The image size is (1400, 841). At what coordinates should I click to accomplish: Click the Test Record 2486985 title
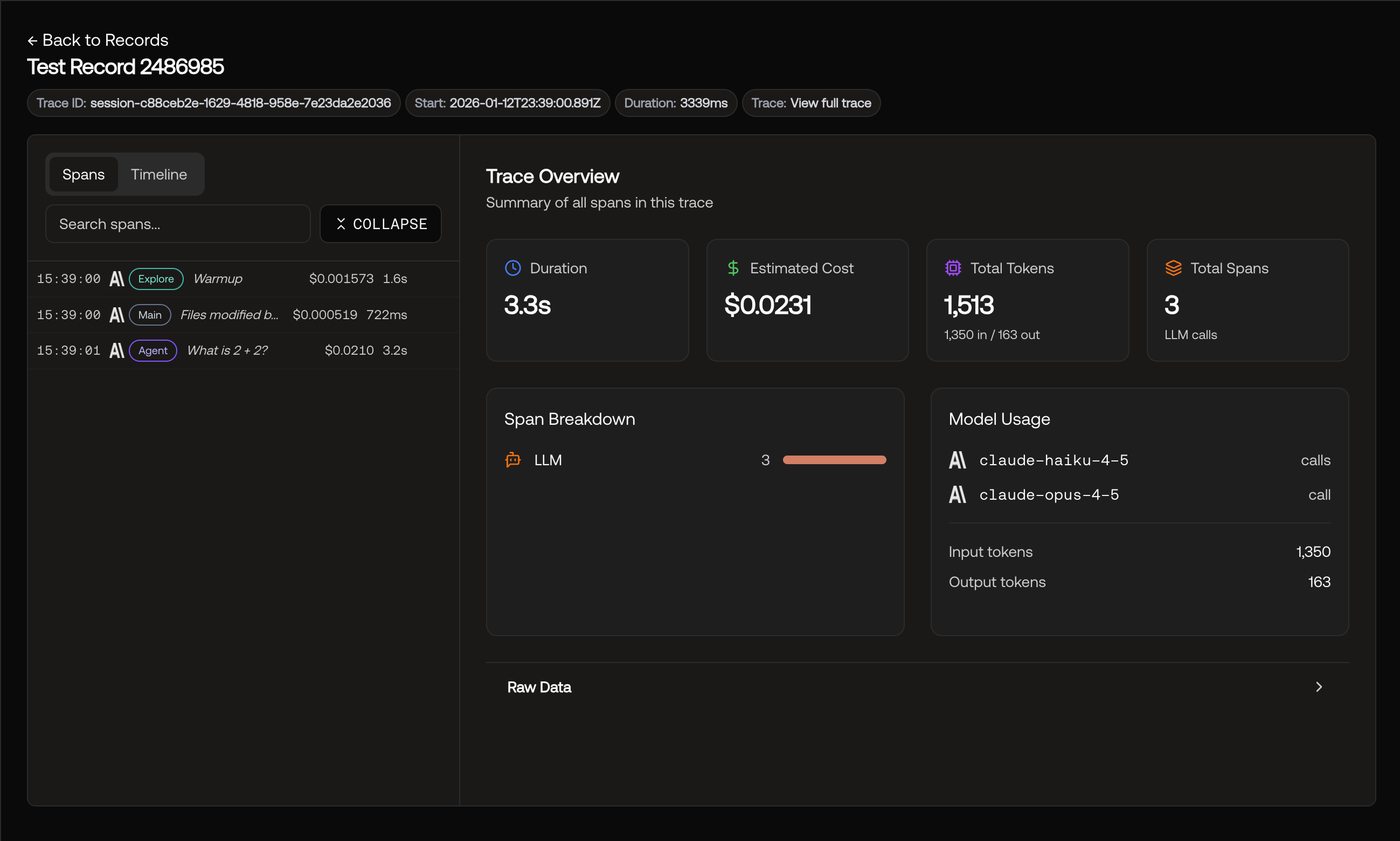point(126,67)
